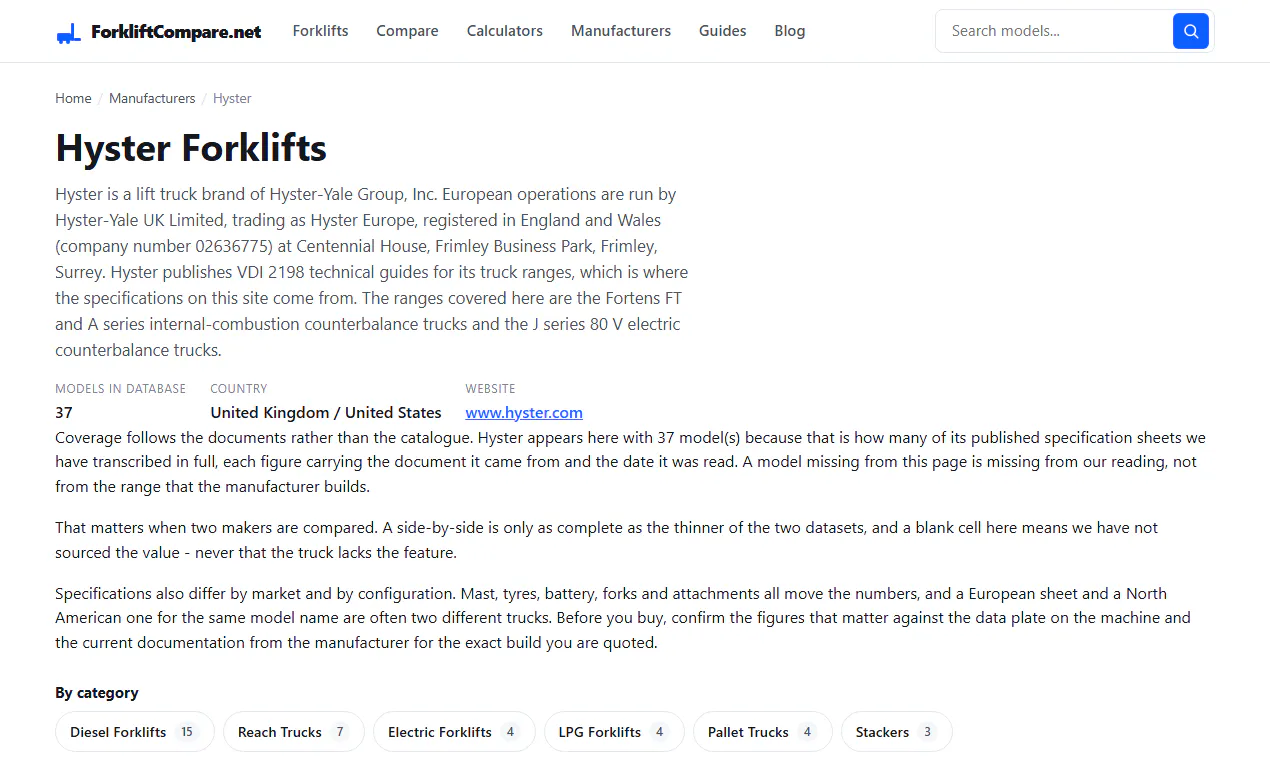Open the www.hyster.com website link

pyautogui.click(x=524, y=412)
